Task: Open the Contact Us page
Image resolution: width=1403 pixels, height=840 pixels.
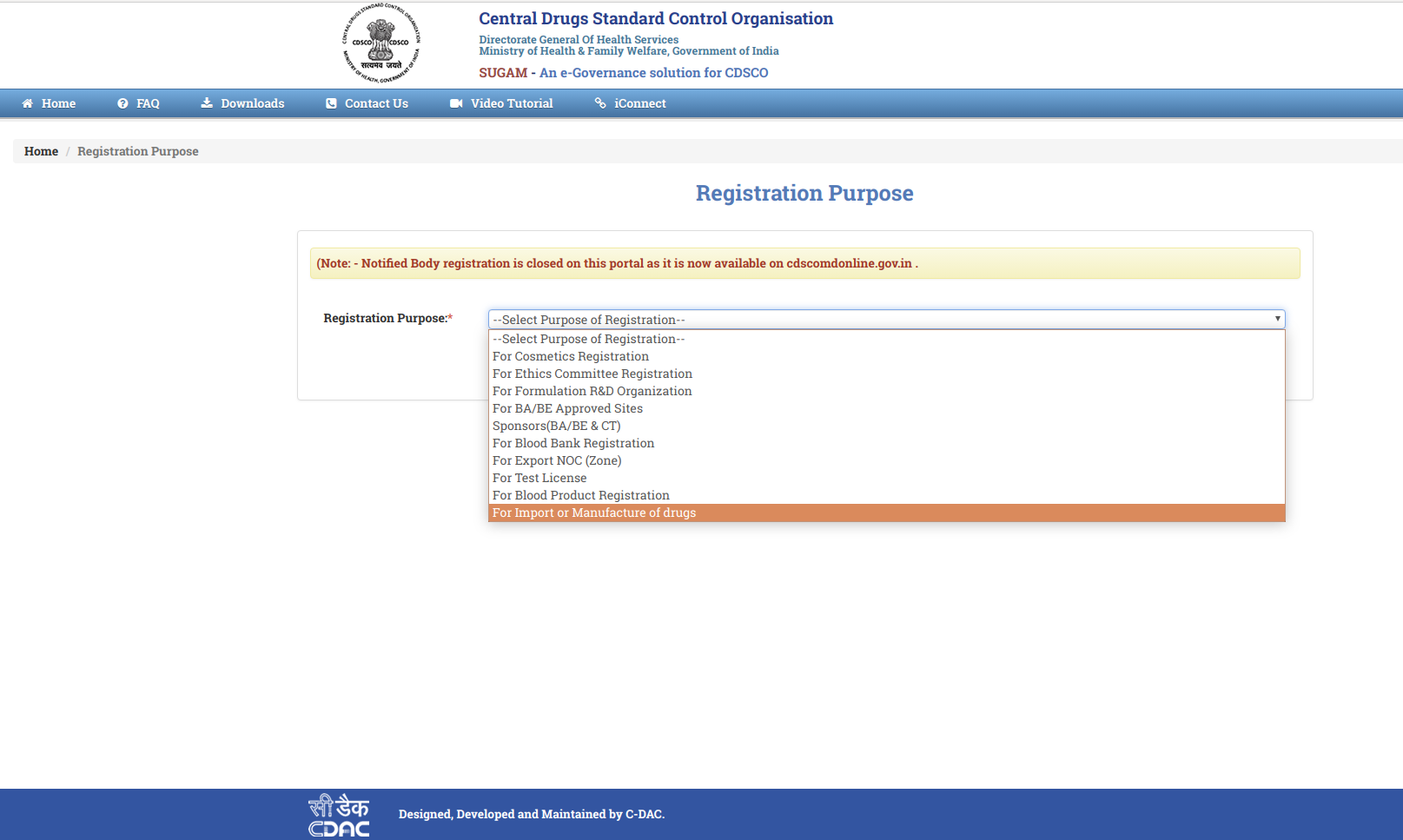Action: pyautogui.click(x=375, y=103)
